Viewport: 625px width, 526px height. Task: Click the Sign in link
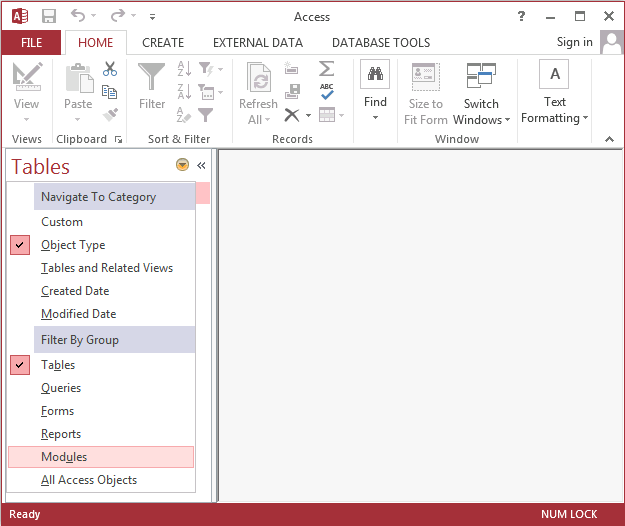pos(574,42)
